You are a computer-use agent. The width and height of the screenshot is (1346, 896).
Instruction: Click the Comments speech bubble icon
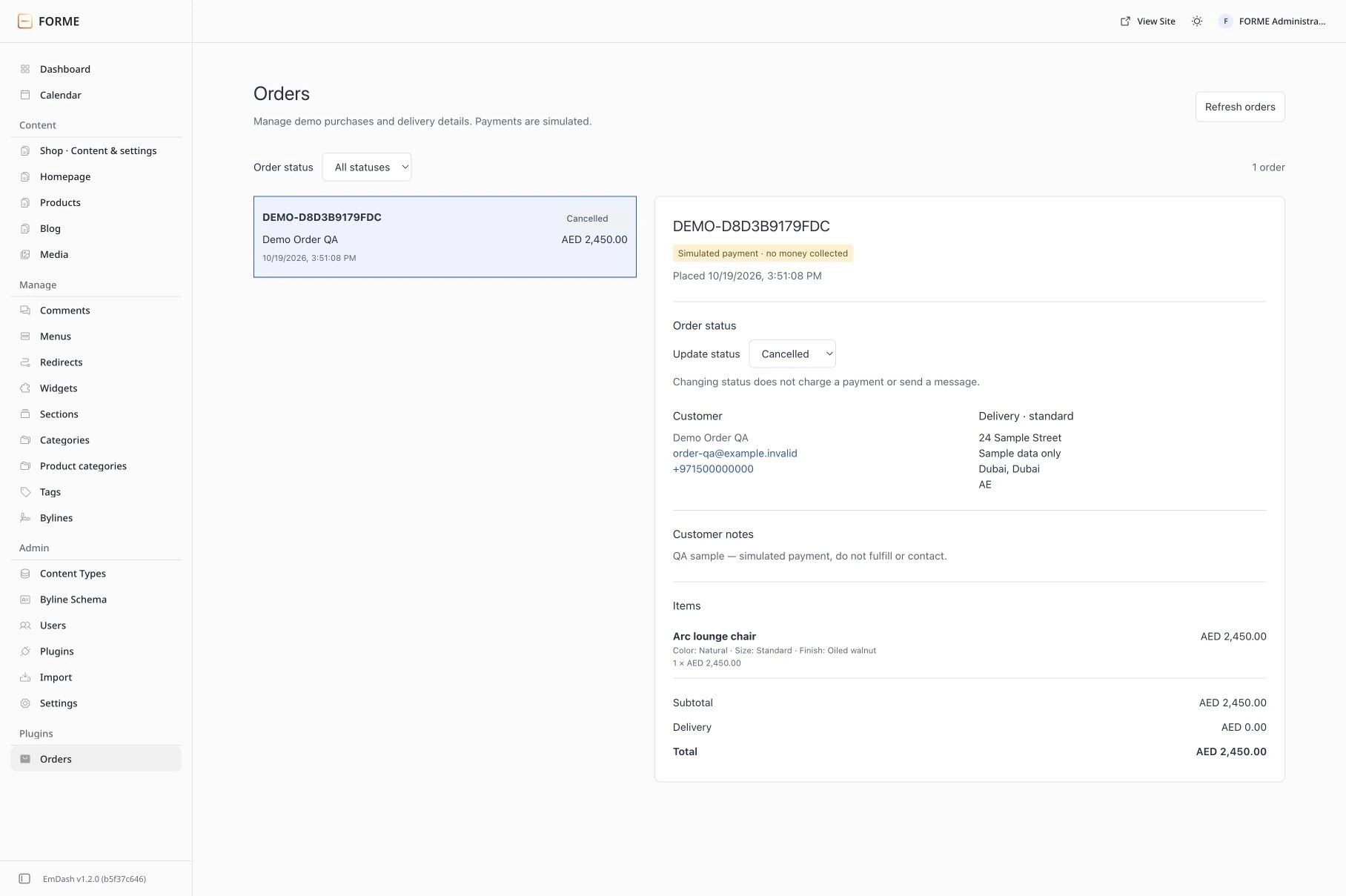point(25,311)
